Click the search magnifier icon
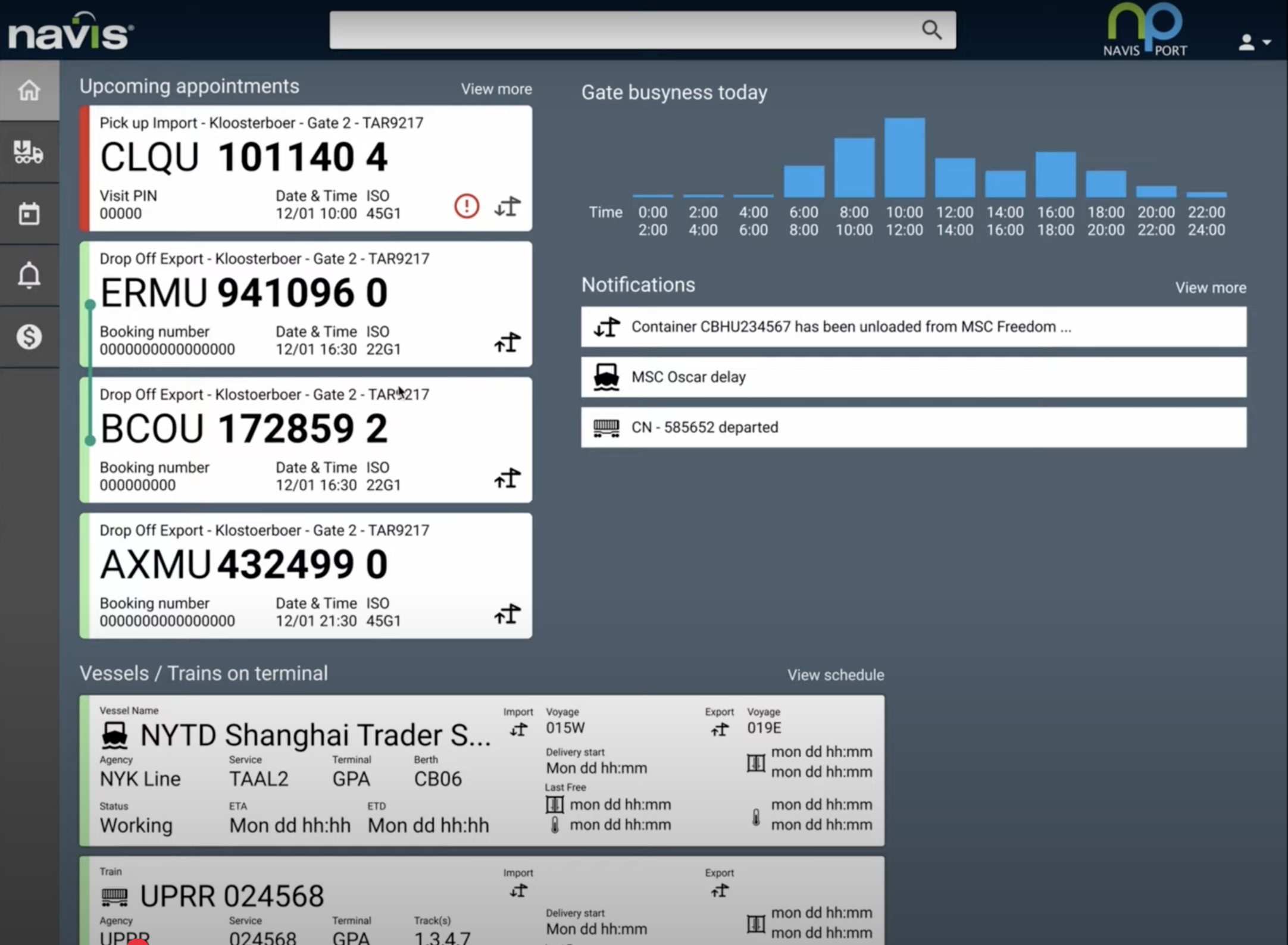1288x945 pixels. coord(931,30)
